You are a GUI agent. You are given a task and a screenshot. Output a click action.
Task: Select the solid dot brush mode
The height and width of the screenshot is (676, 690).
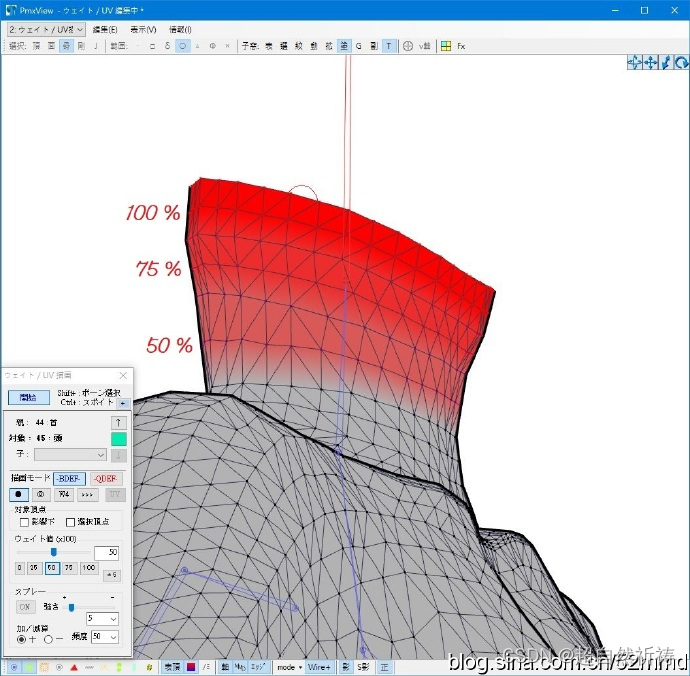coord(20,494)
